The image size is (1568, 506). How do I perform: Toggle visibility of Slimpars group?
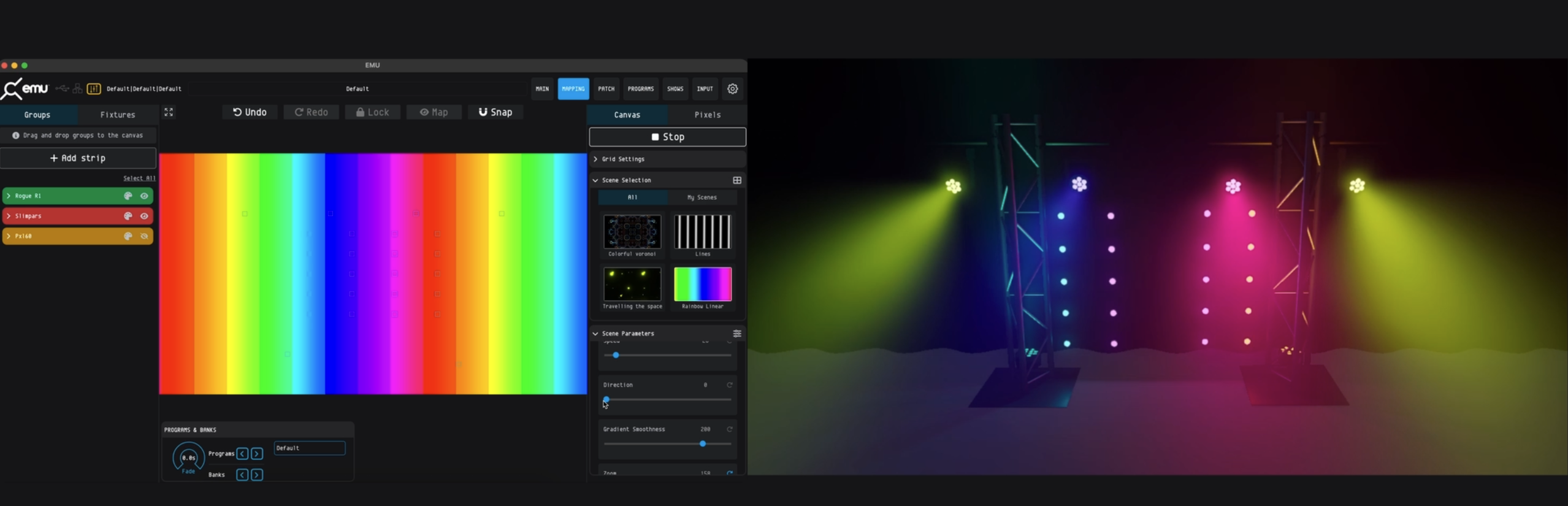(144, 216)
